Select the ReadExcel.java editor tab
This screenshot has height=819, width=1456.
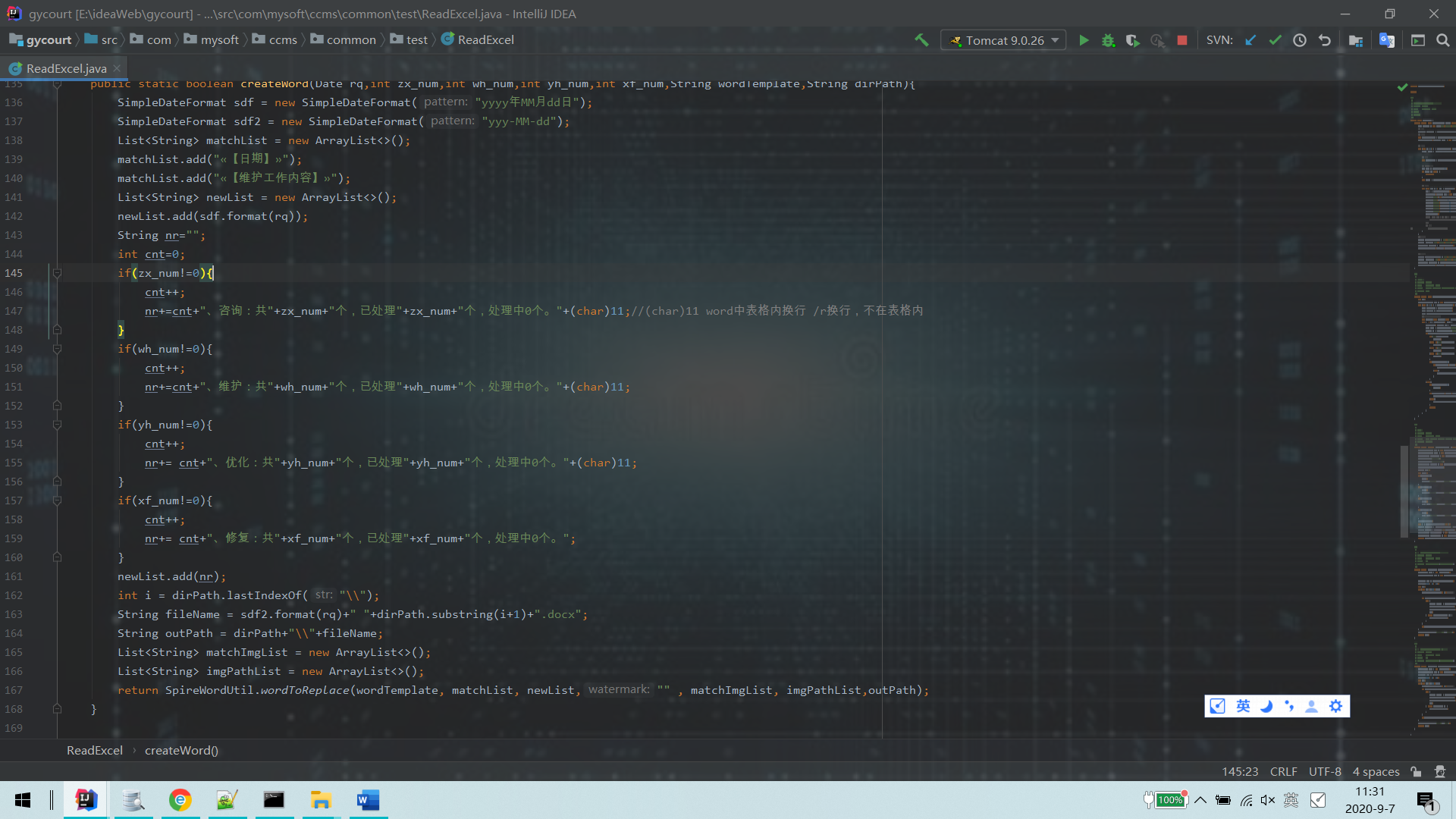66,68
